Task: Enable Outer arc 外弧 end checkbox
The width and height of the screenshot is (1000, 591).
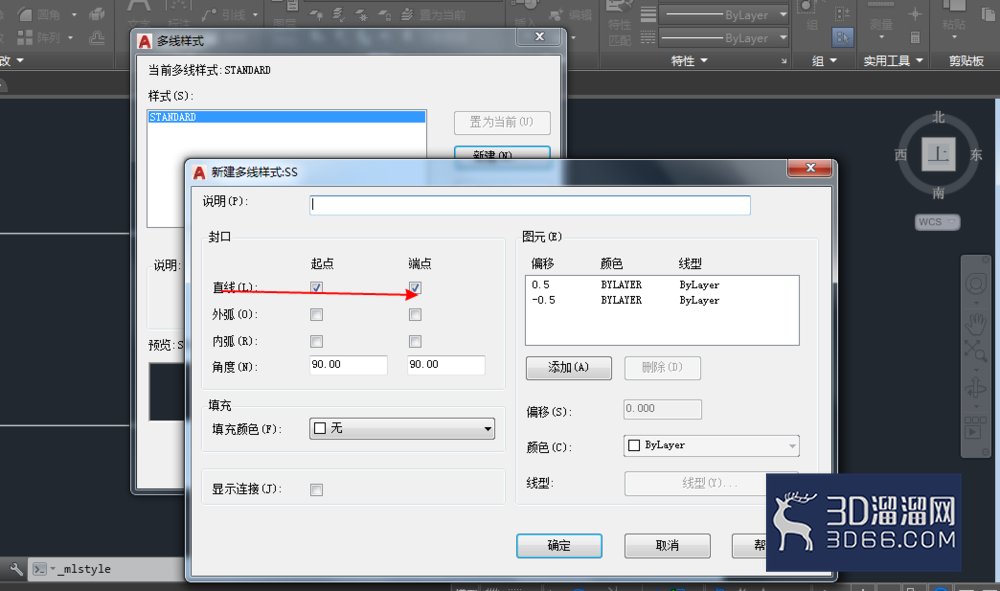Action: point(415,314)
